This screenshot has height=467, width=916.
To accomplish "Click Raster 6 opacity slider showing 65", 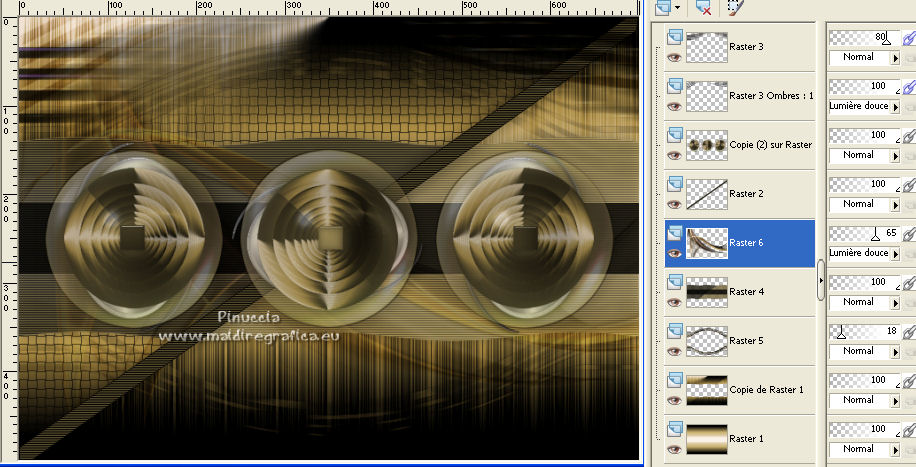I will click(x=865, y=234).
